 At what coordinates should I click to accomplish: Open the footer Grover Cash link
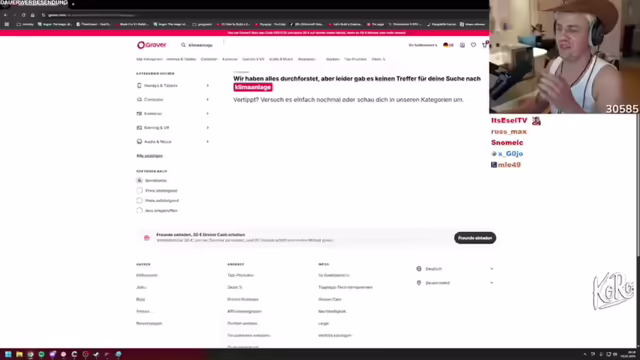(x=330, y=300)
